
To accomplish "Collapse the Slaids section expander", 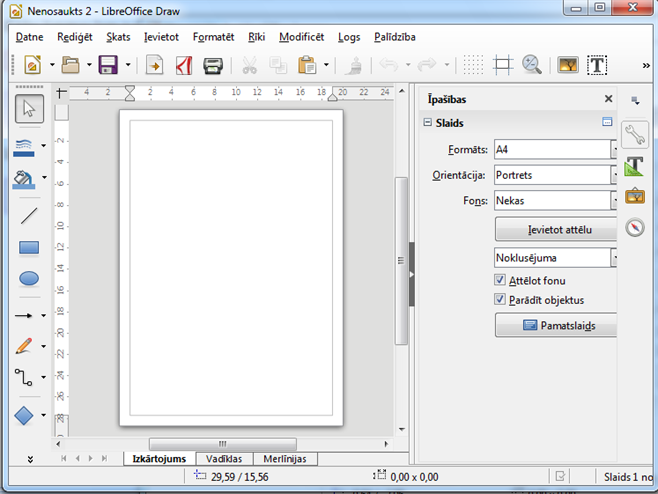I will (x=427, y=123).
